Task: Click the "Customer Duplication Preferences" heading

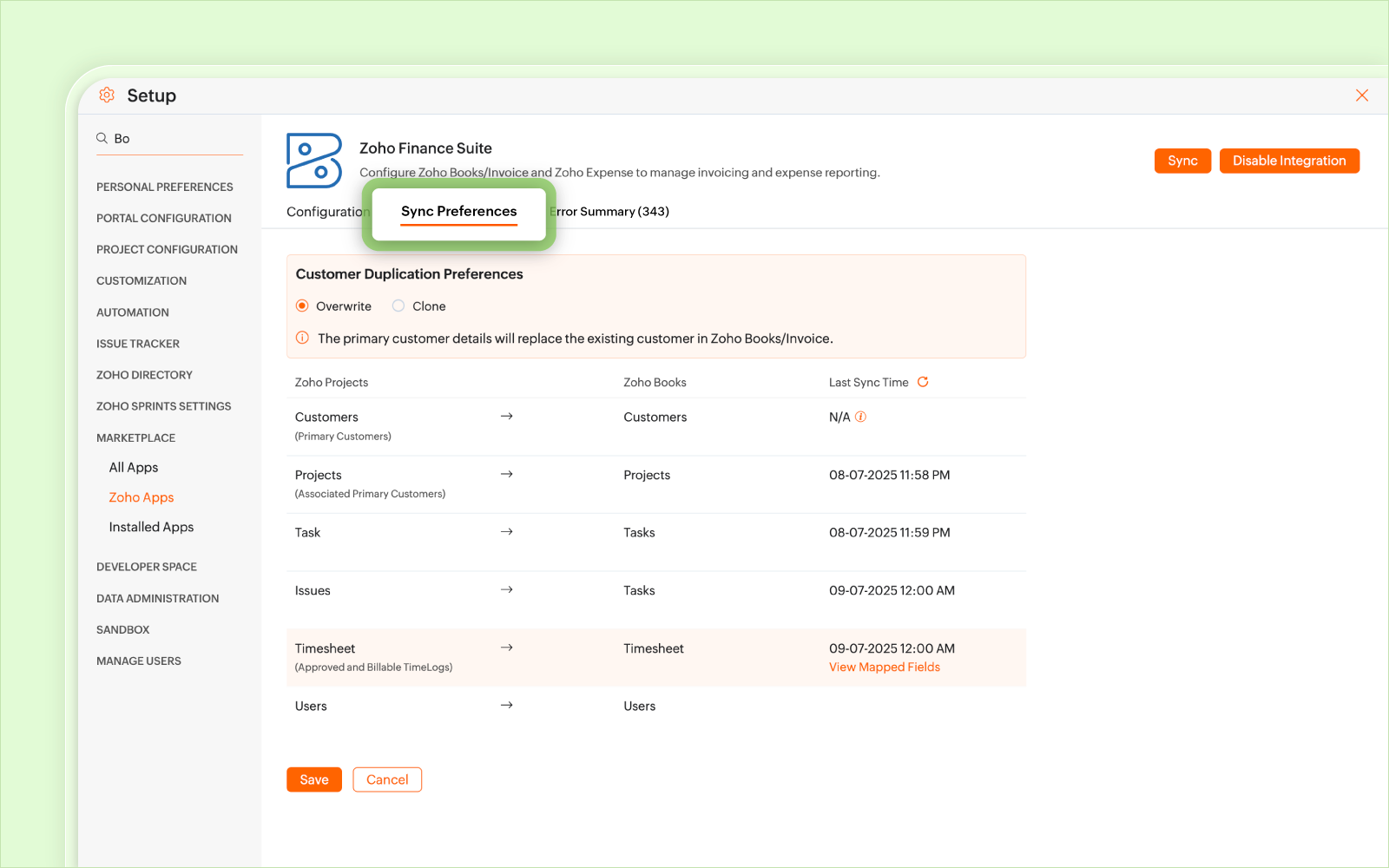Action: click(410, 274)
